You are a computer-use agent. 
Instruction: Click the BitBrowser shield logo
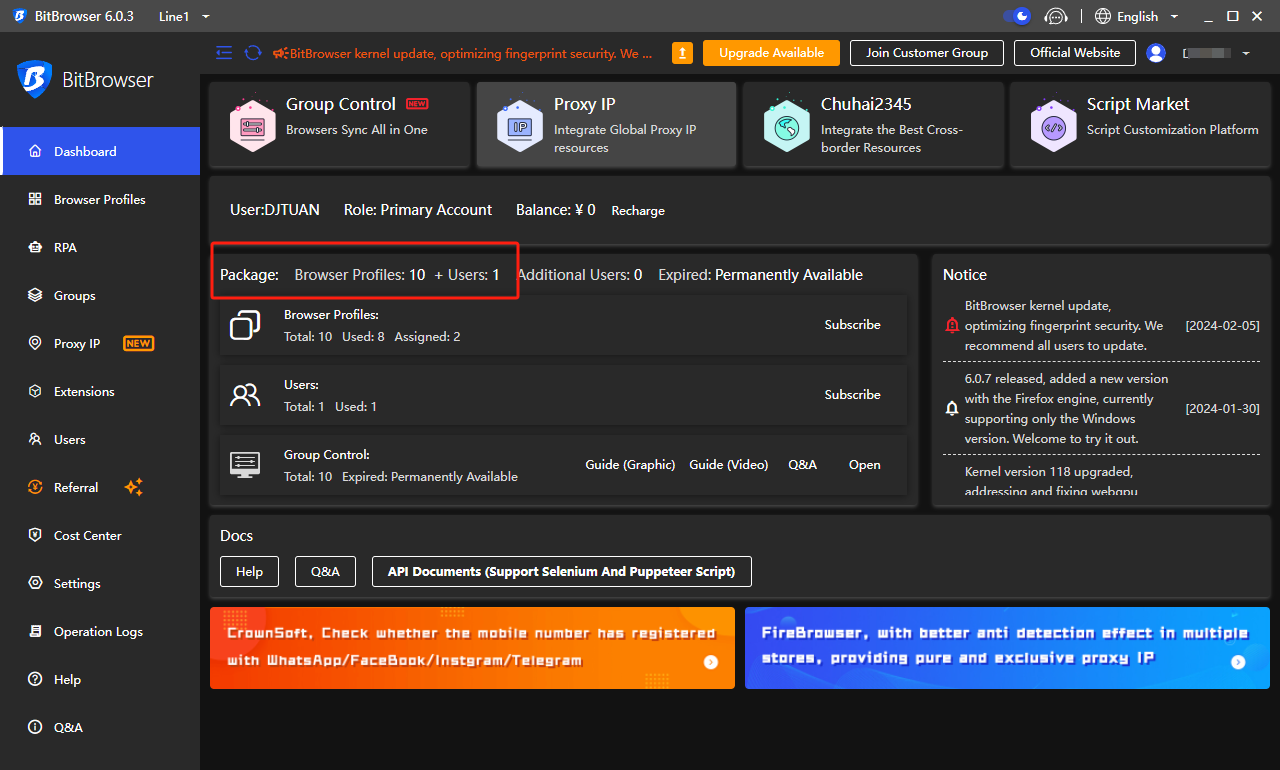click(34, 79)
